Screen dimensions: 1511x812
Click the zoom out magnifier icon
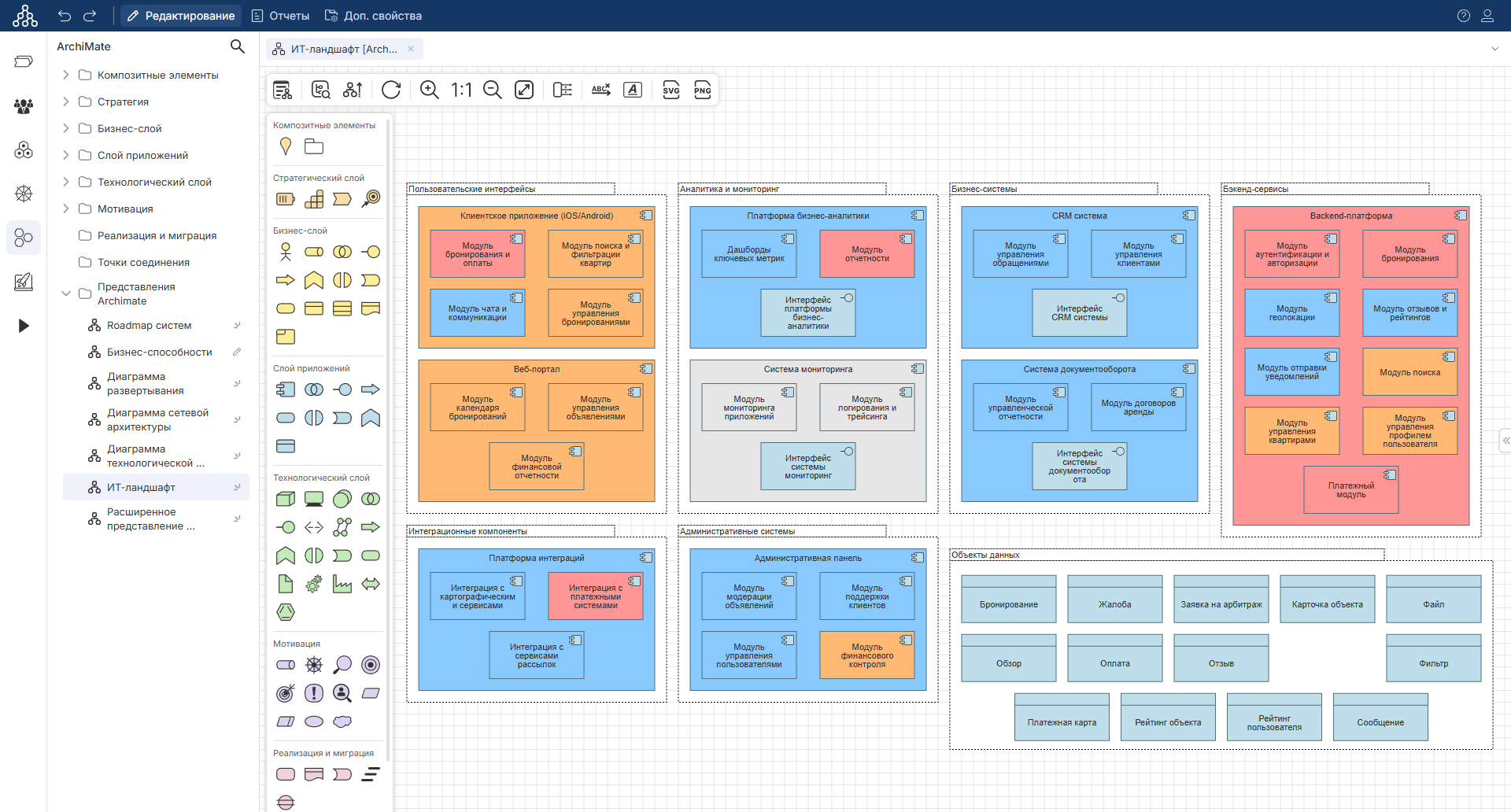(x=493, y=90)
